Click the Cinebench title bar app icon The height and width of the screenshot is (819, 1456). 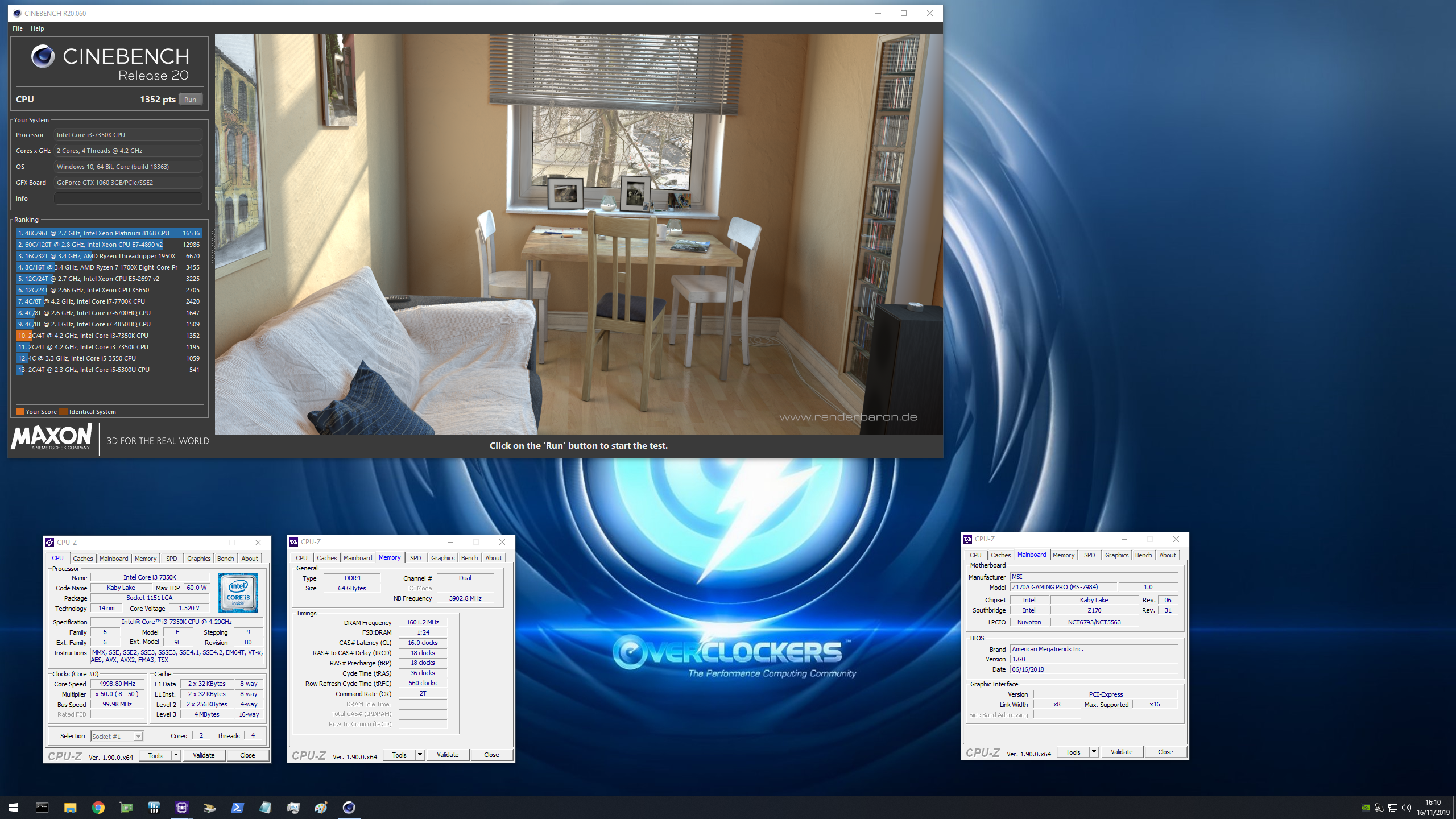coord(16,13)
